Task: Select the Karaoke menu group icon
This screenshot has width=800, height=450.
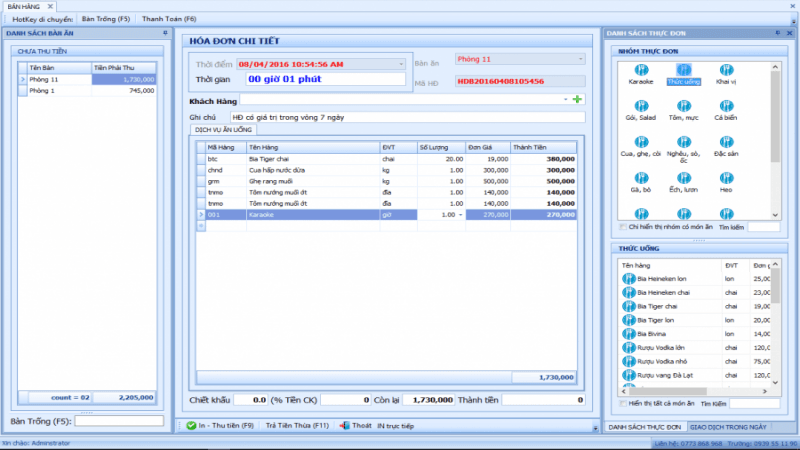Action: (641, 70)
